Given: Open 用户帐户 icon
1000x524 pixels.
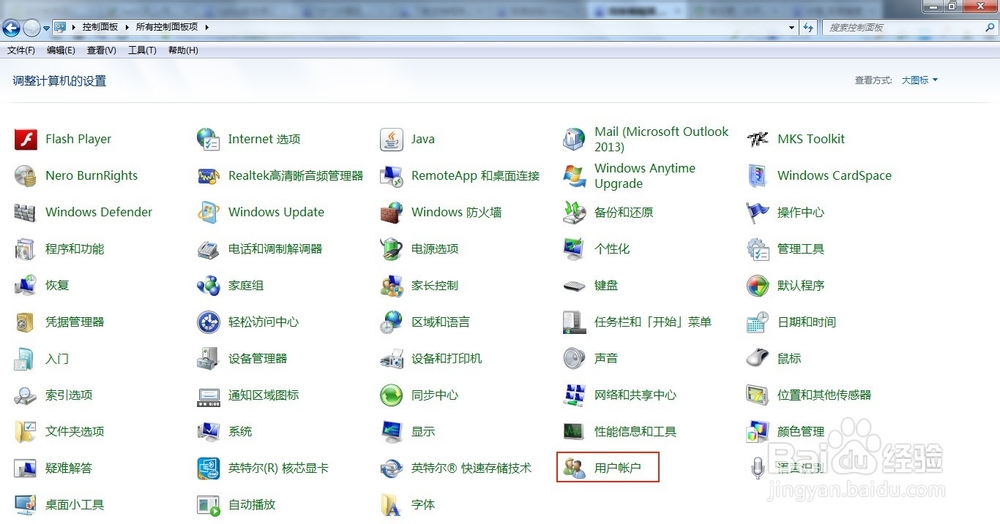Looking at the screenshot, I should [574, 468].
